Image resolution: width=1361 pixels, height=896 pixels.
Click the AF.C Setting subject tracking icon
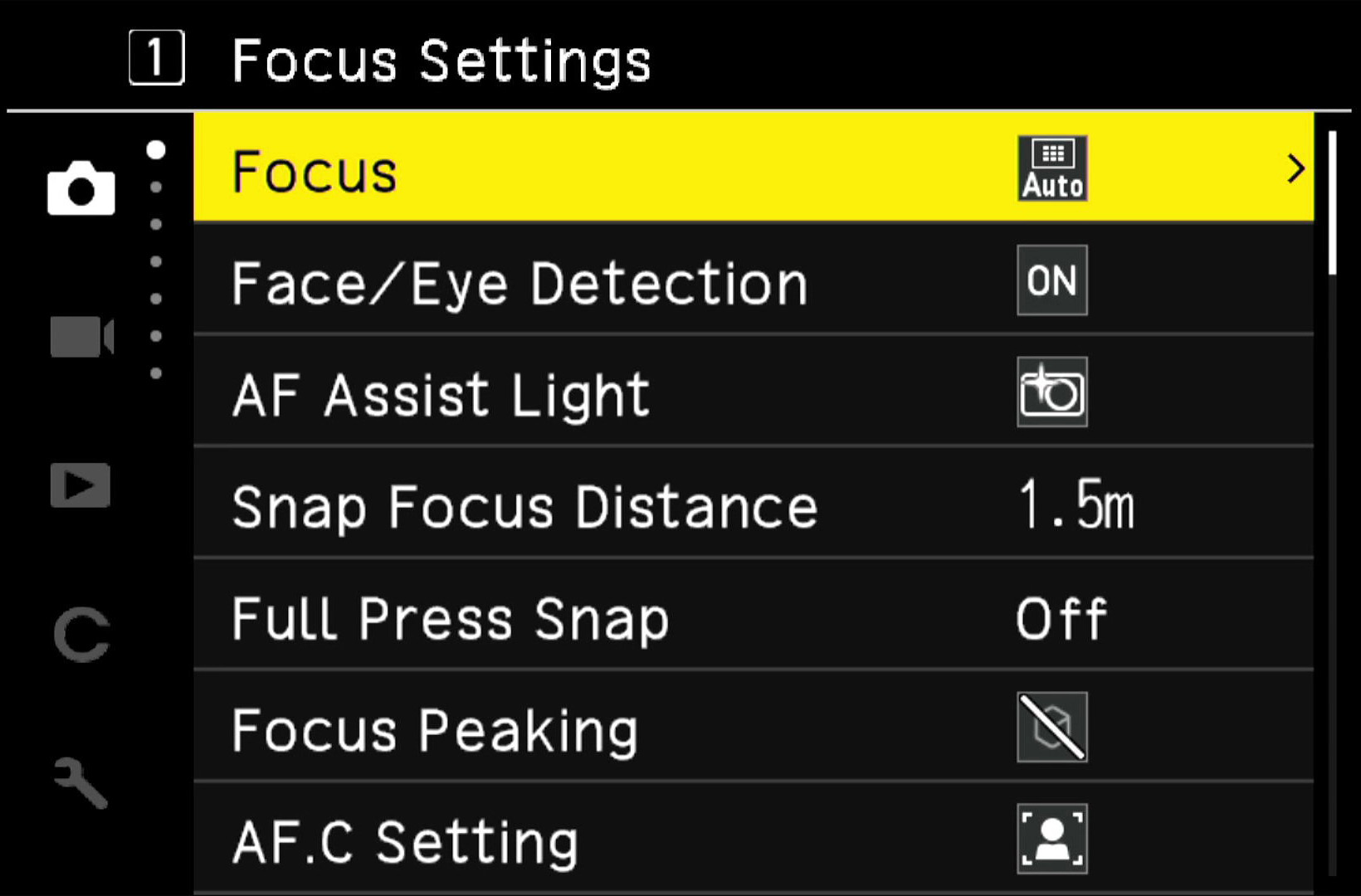(x=1052, y=839)
